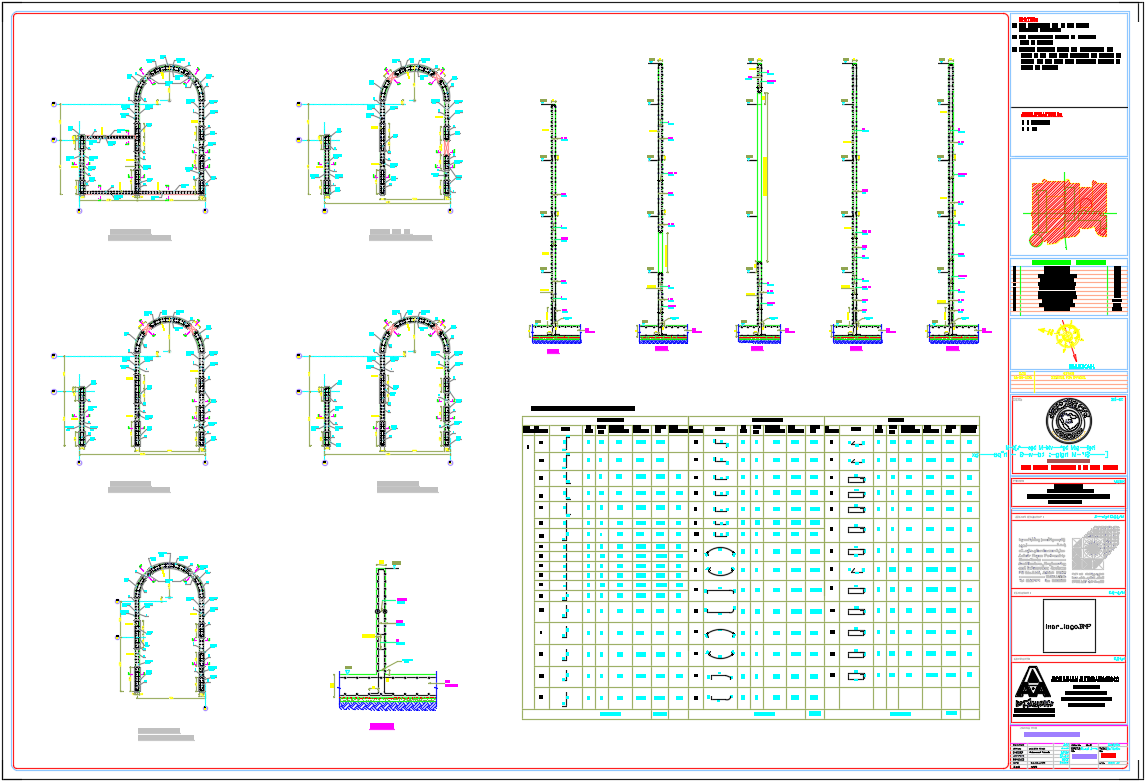This screenshot has height=782, width=1147.
Task: Select the Insr_logo.BMP placeholder box
Action: [1068, 627]
